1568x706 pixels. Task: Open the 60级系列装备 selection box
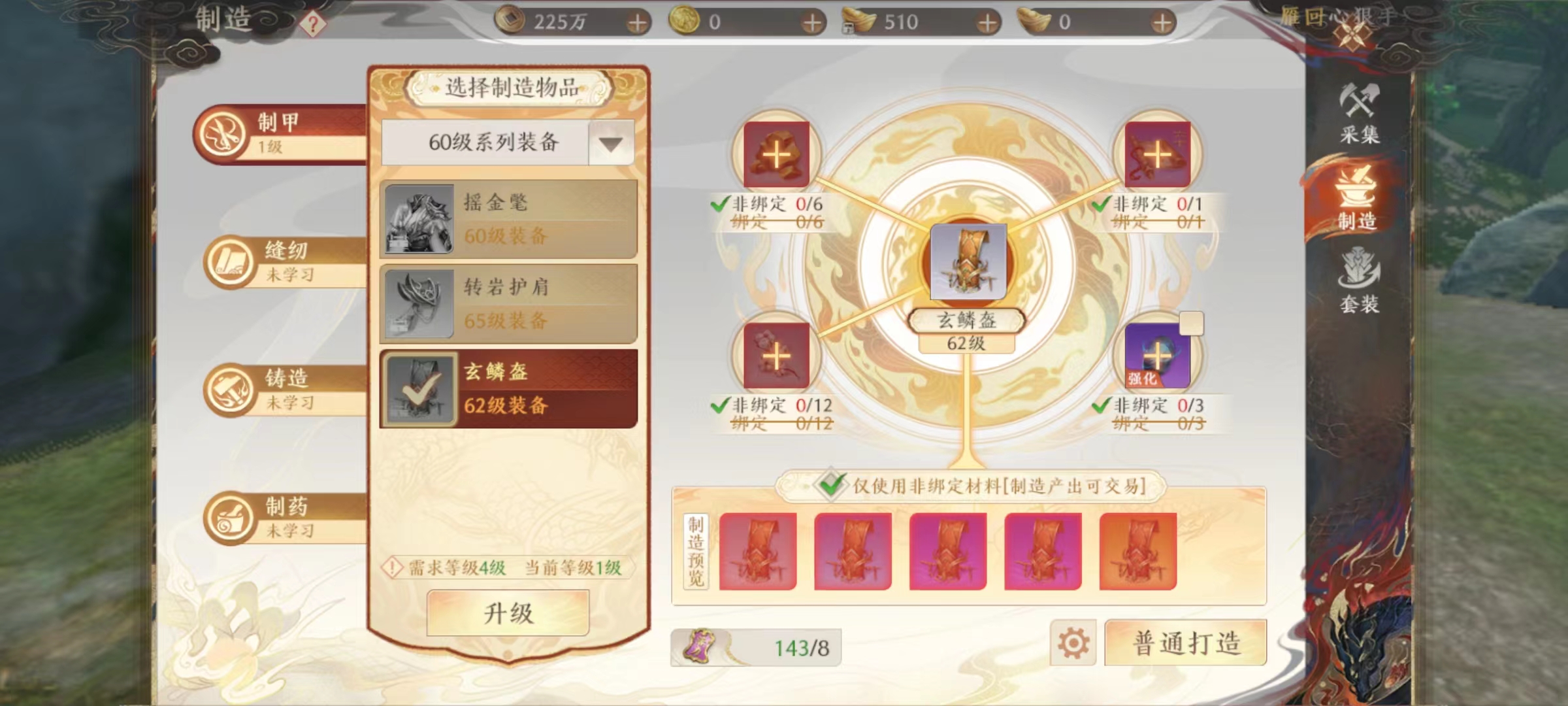coord(508,143)
